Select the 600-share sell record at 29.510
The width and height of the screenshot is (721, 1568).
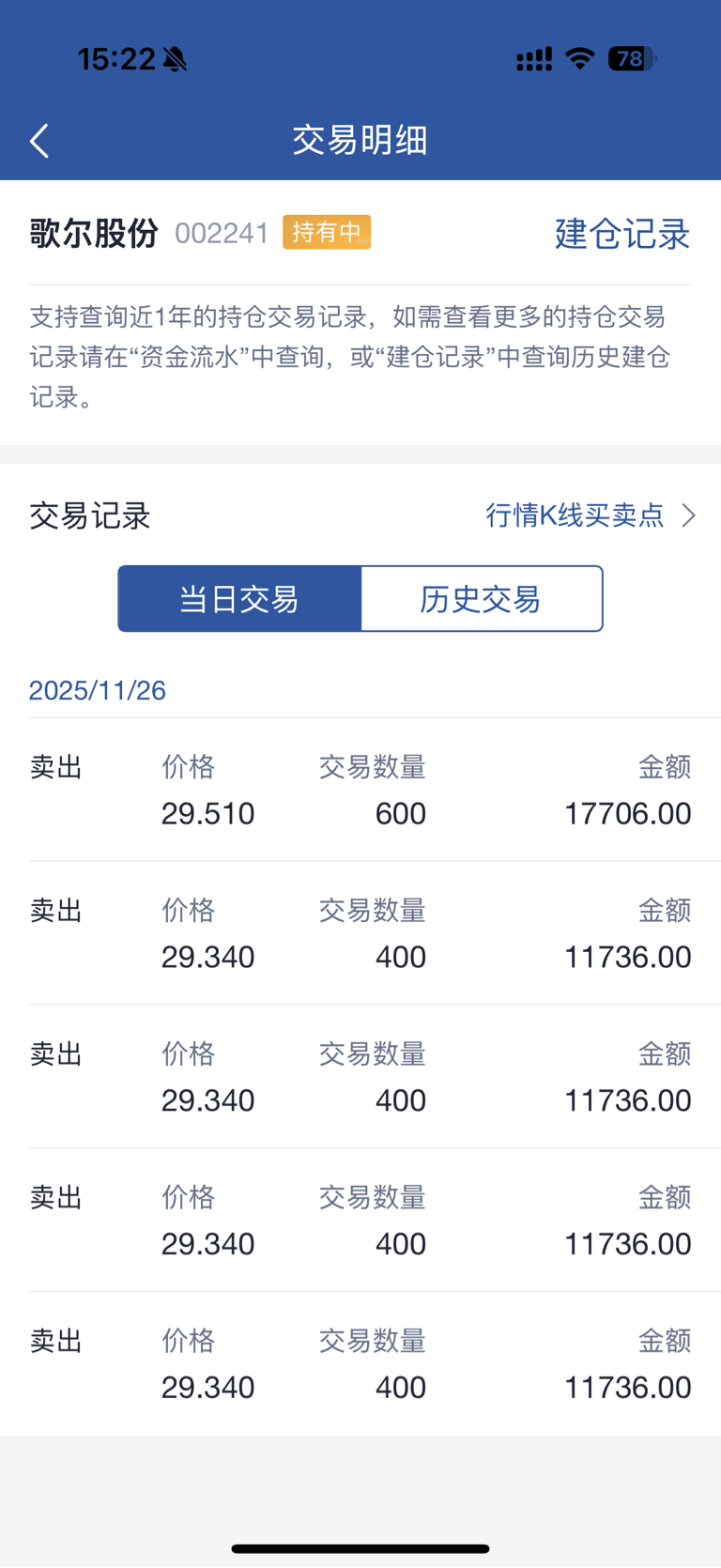pyautogui.click(x=360, y=791)
